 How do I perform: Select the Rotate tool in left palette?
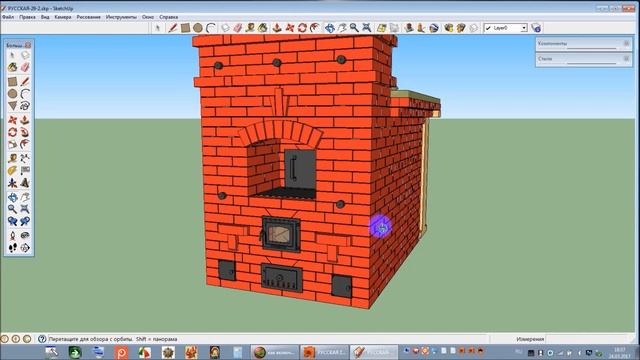tap(13, 132)
